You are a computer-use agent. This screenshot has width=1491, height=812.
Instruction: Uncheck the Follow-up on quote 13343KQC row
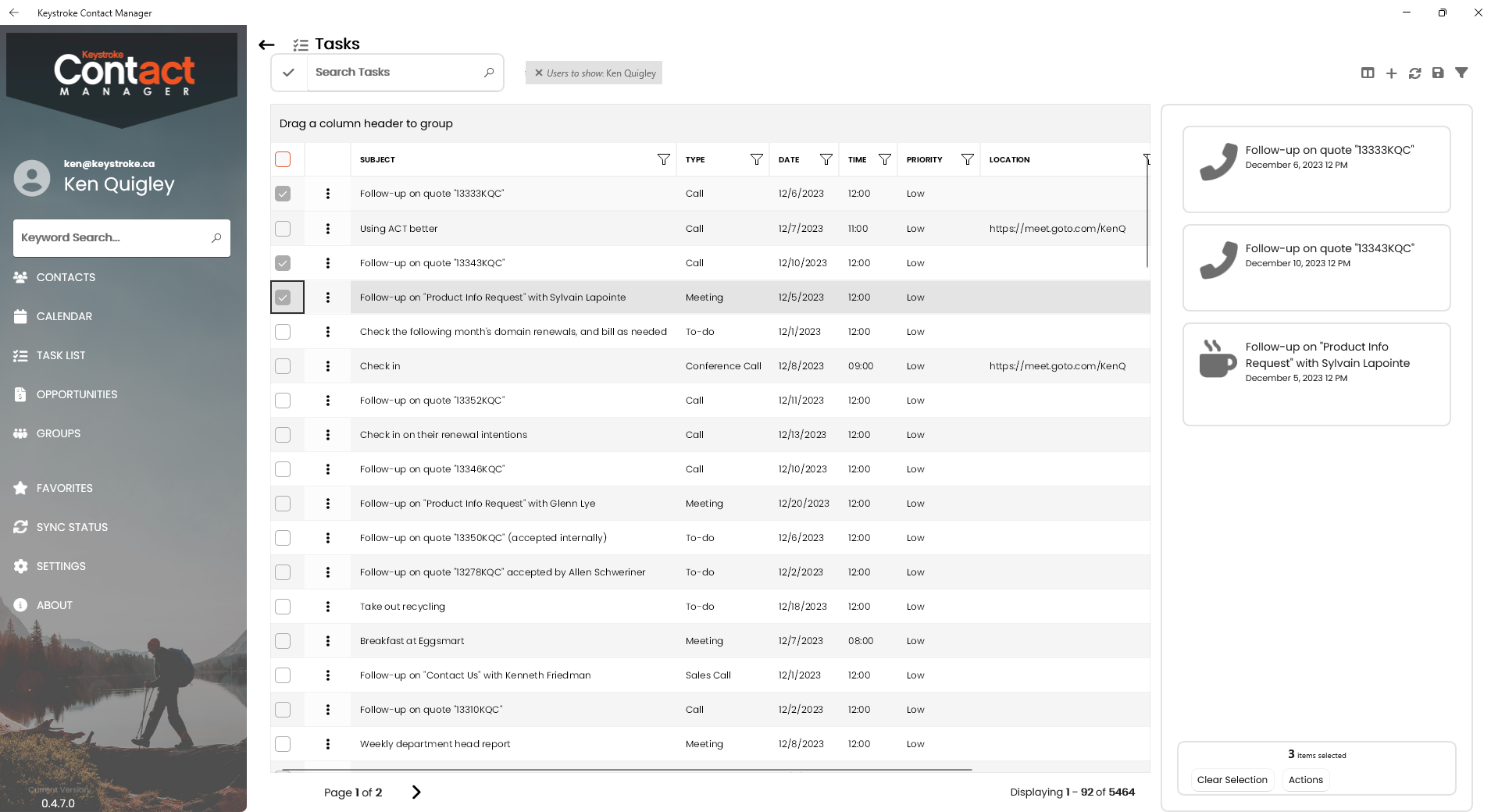click(x=283, y=263)
